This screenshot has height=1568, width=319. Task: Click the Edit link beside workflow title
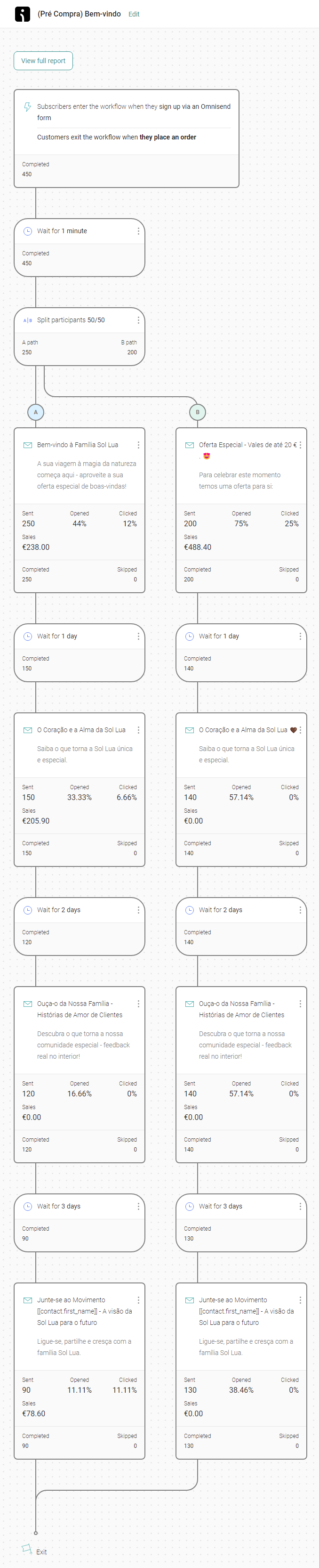coord(134,14)
